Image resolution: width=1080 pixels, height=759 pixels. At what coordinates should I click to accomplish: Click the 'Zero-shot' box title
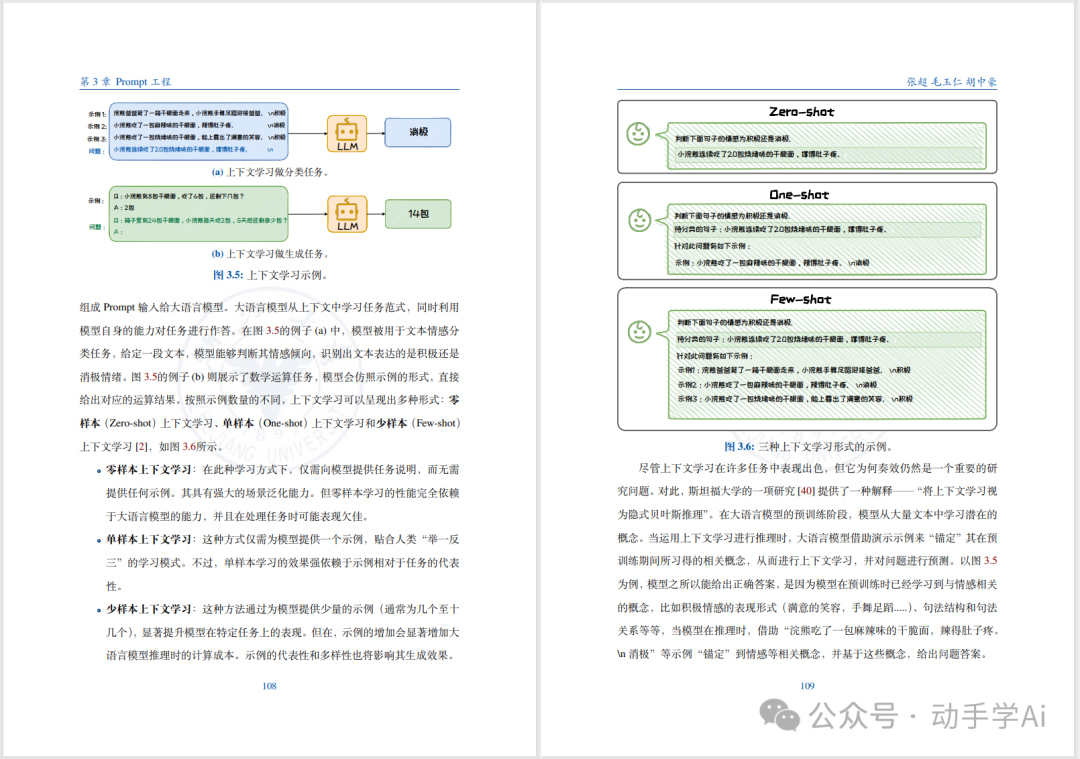pos(801,112)
